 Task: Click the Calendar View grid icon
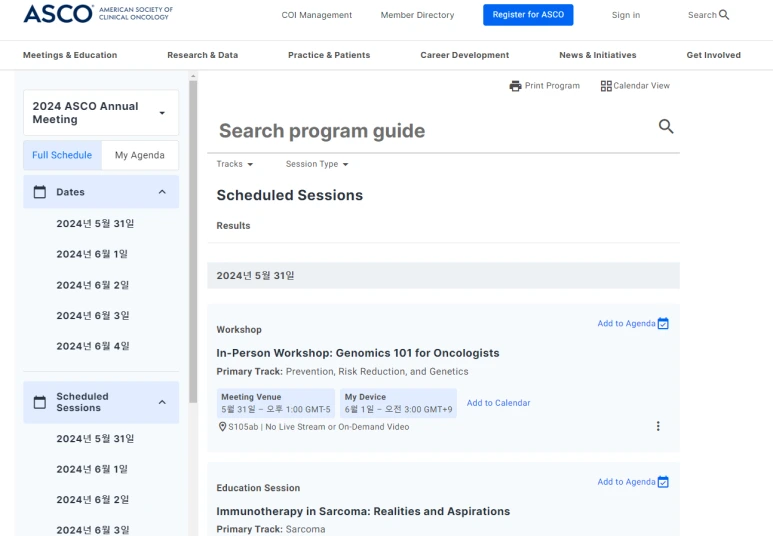point(606,86)
